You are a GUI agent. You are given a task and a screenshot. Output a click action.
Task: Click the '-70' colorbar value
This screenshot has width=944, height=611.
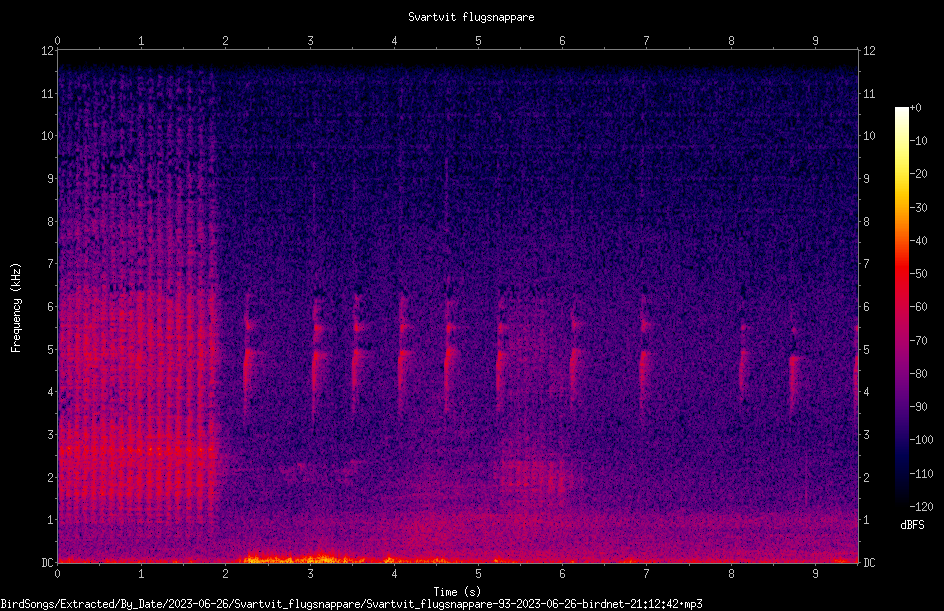pos(918,341)
